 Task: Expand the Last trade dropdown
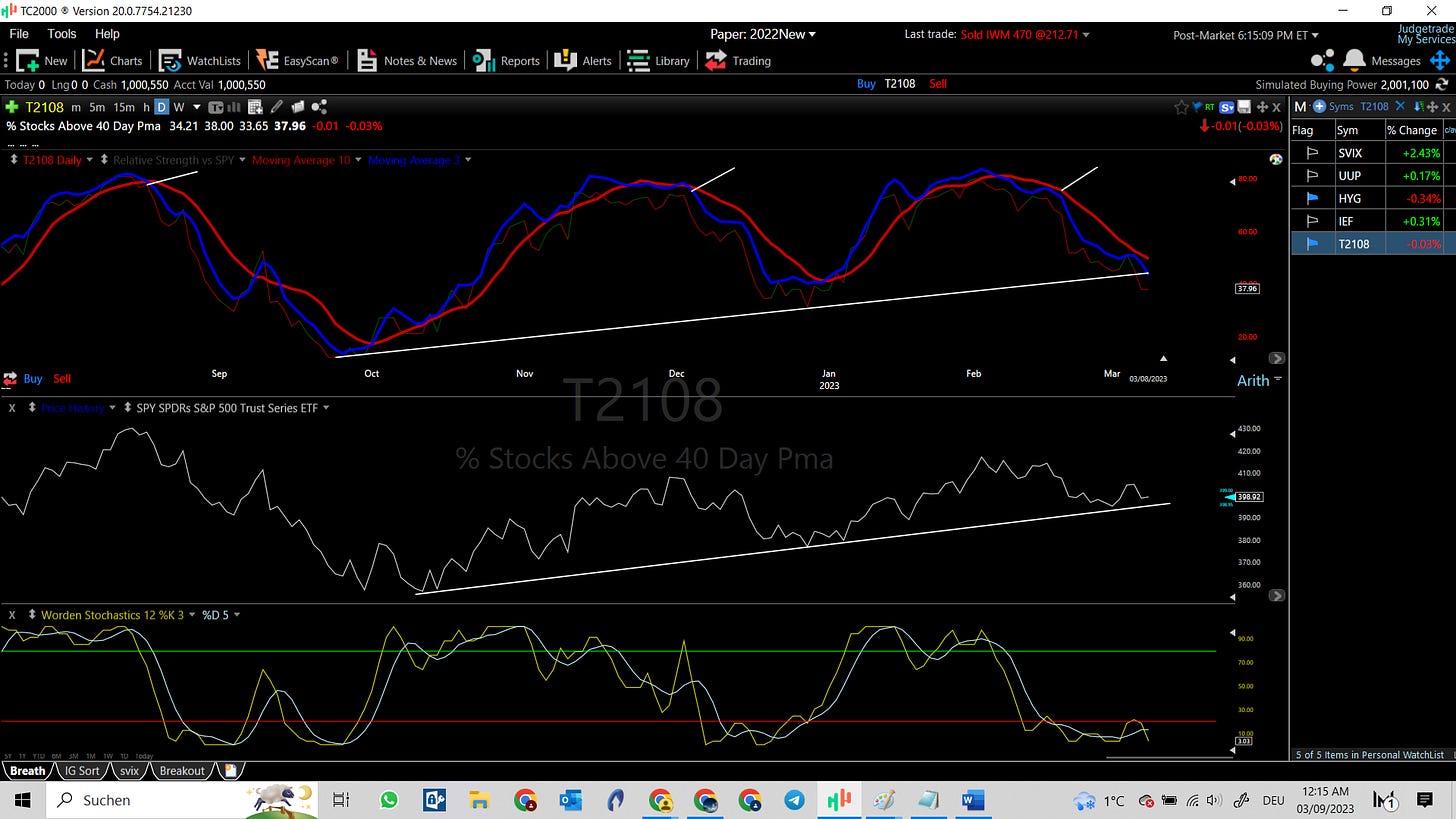[1086, 35]
